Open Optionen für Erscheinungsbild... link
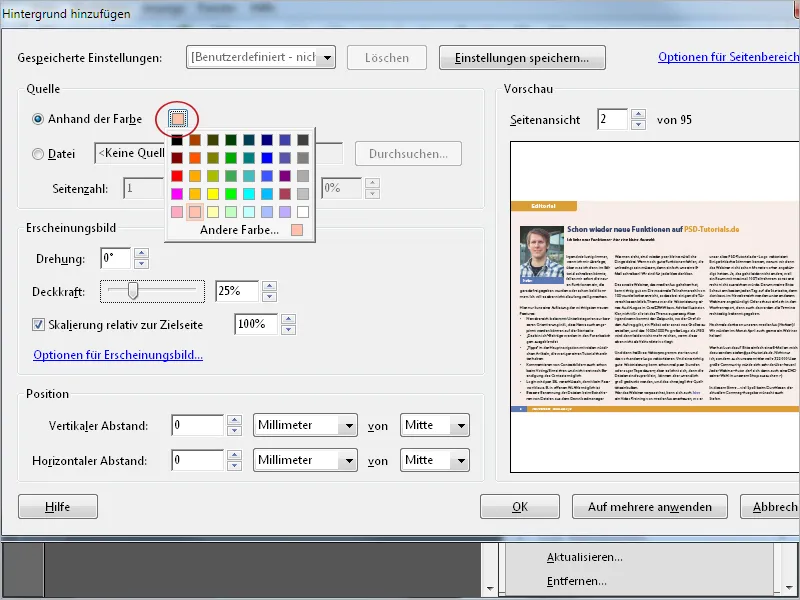The image size is (800, 600). tap(118, 355)
